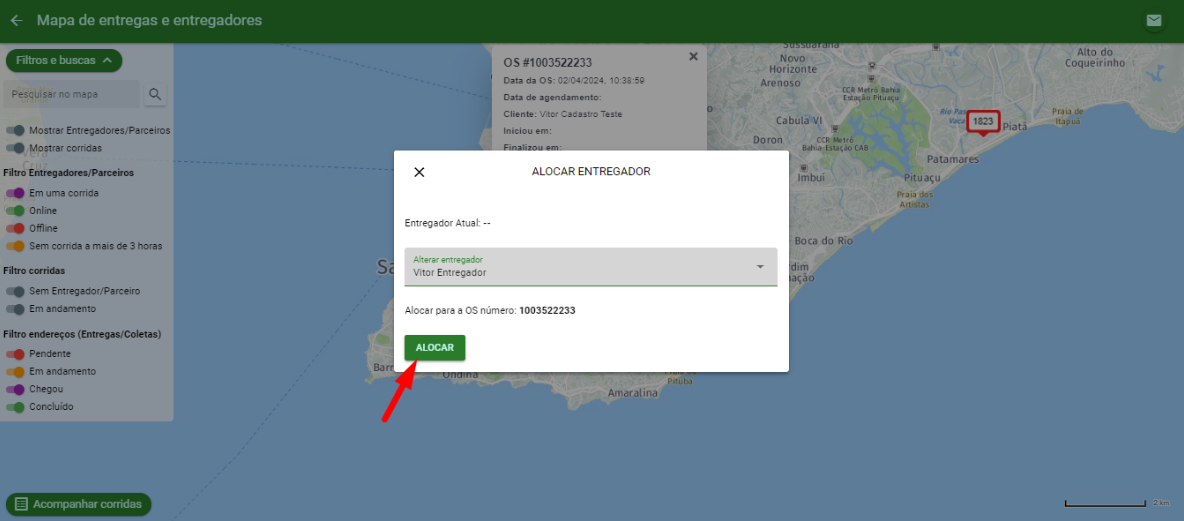Click the Patamares label on map
1184x521 pixels.
pos(952,160)
